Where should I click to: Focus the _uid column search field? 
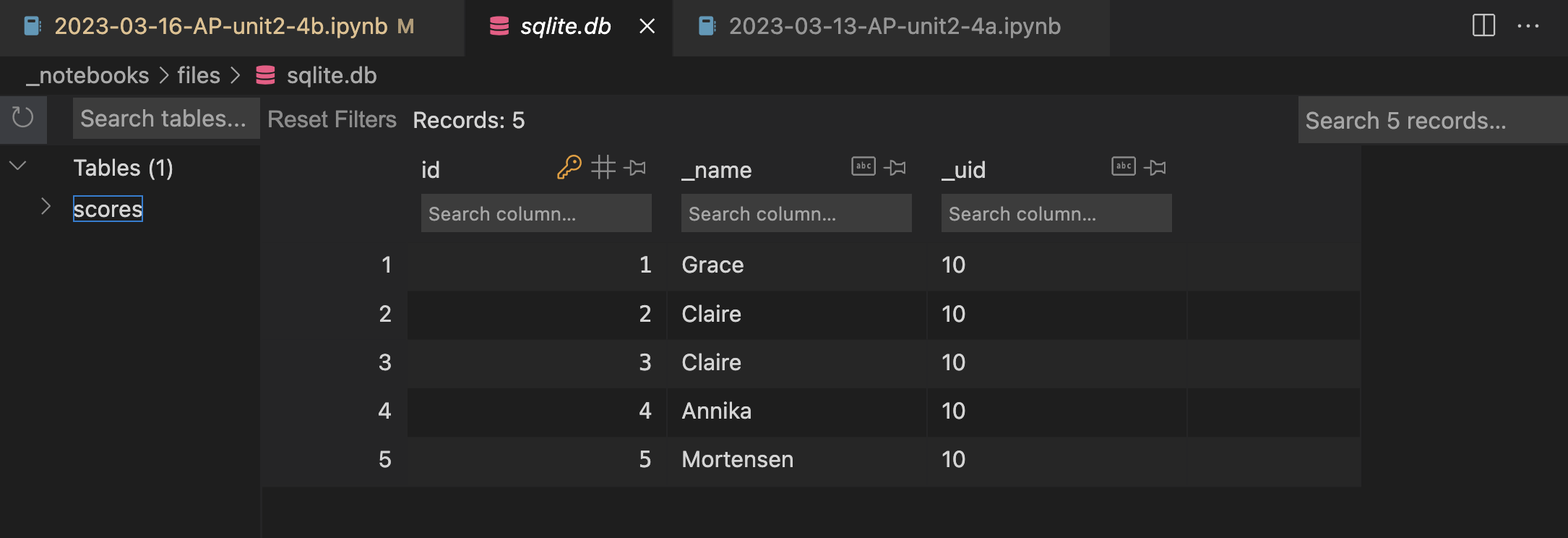[x=1056, y=213]
